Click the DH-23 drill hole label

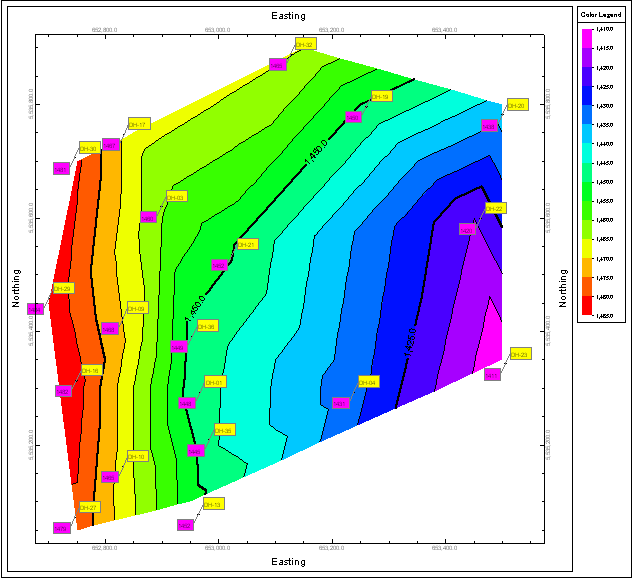[x=519, y=354]
